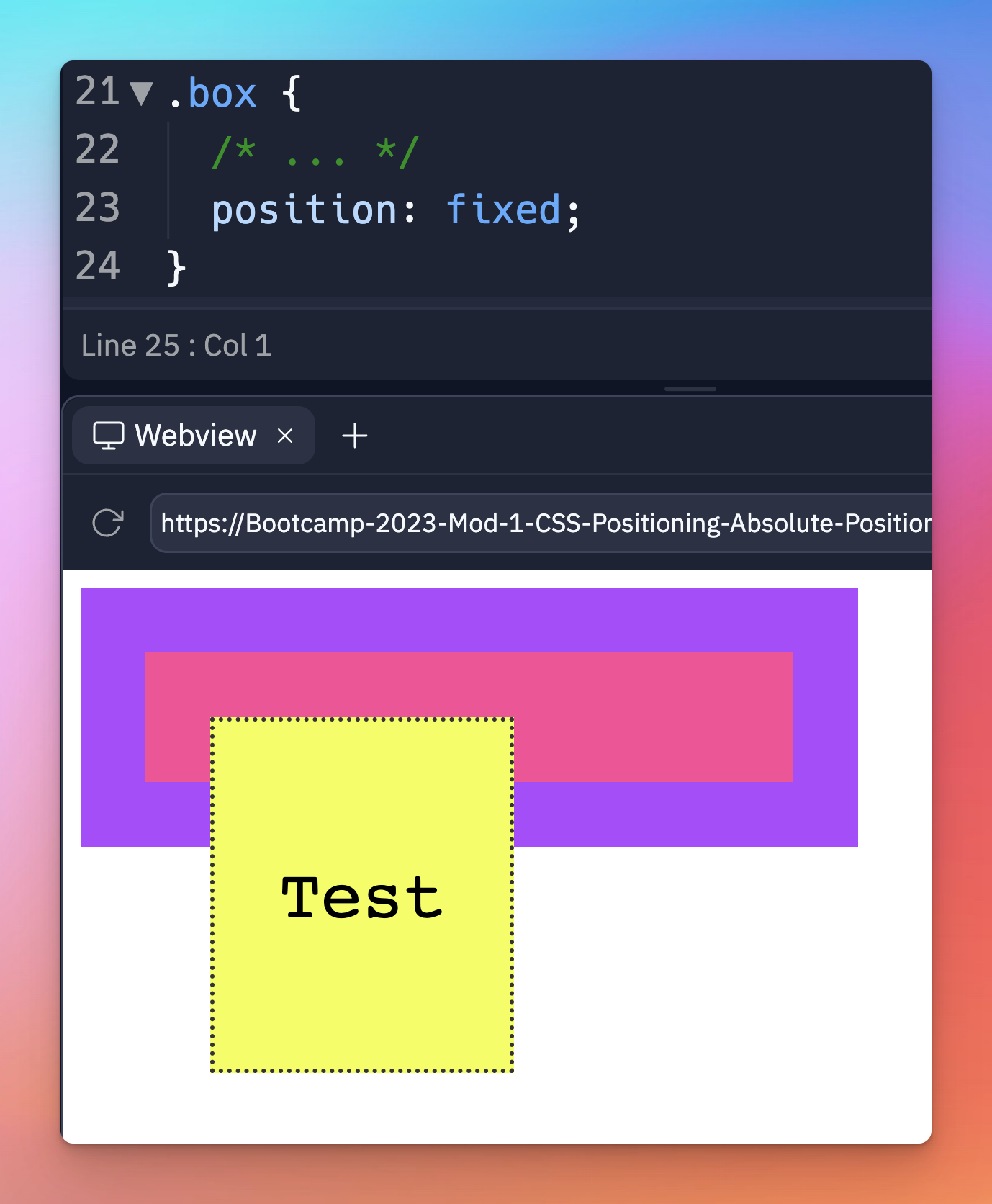
Task: Click the green comment on line 22
Action: (315, 152)
